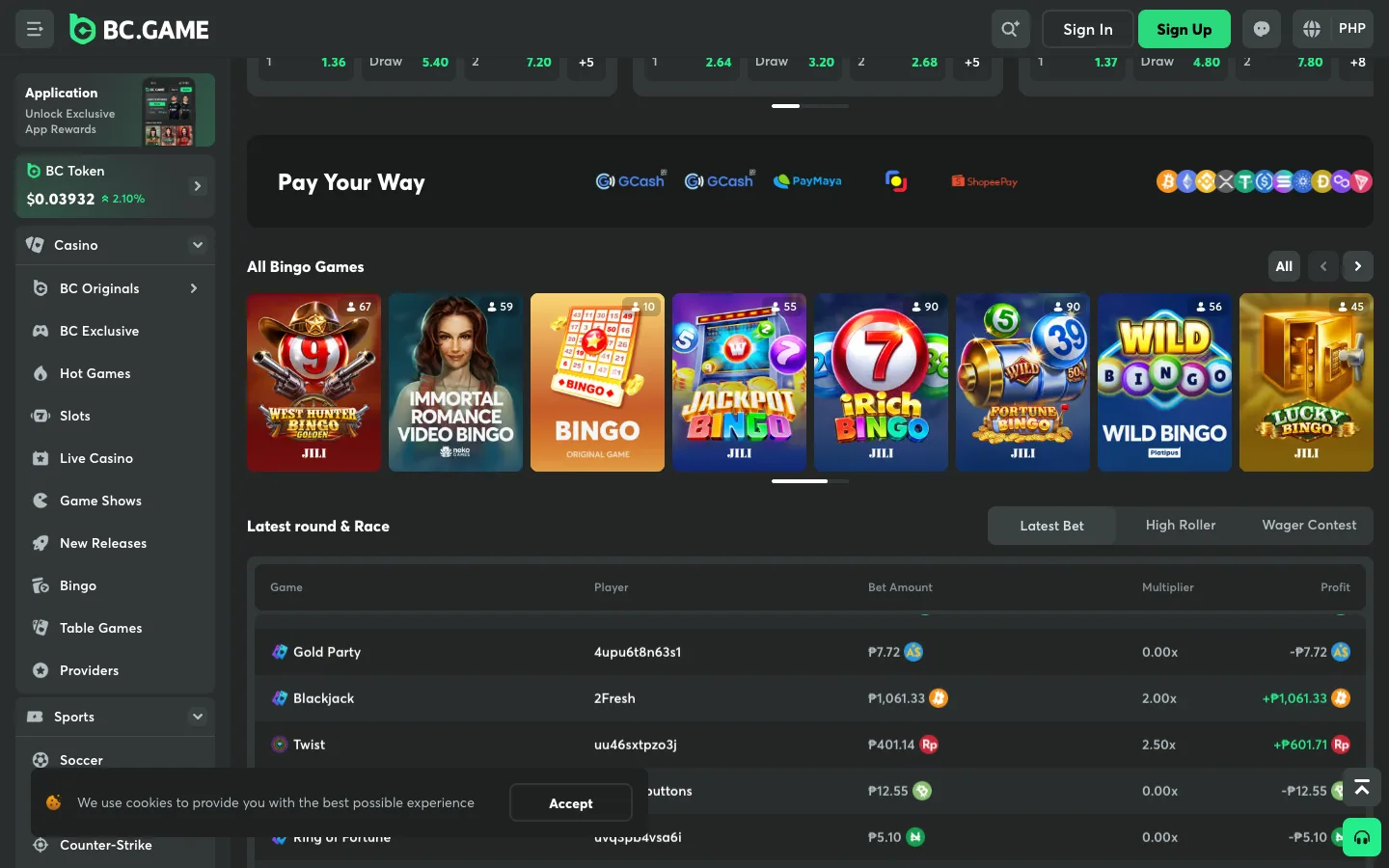Expand the BC Originals arrow
Viewport: 1389px width, 868px height.
pyautogui.click(x=194, y=288)
